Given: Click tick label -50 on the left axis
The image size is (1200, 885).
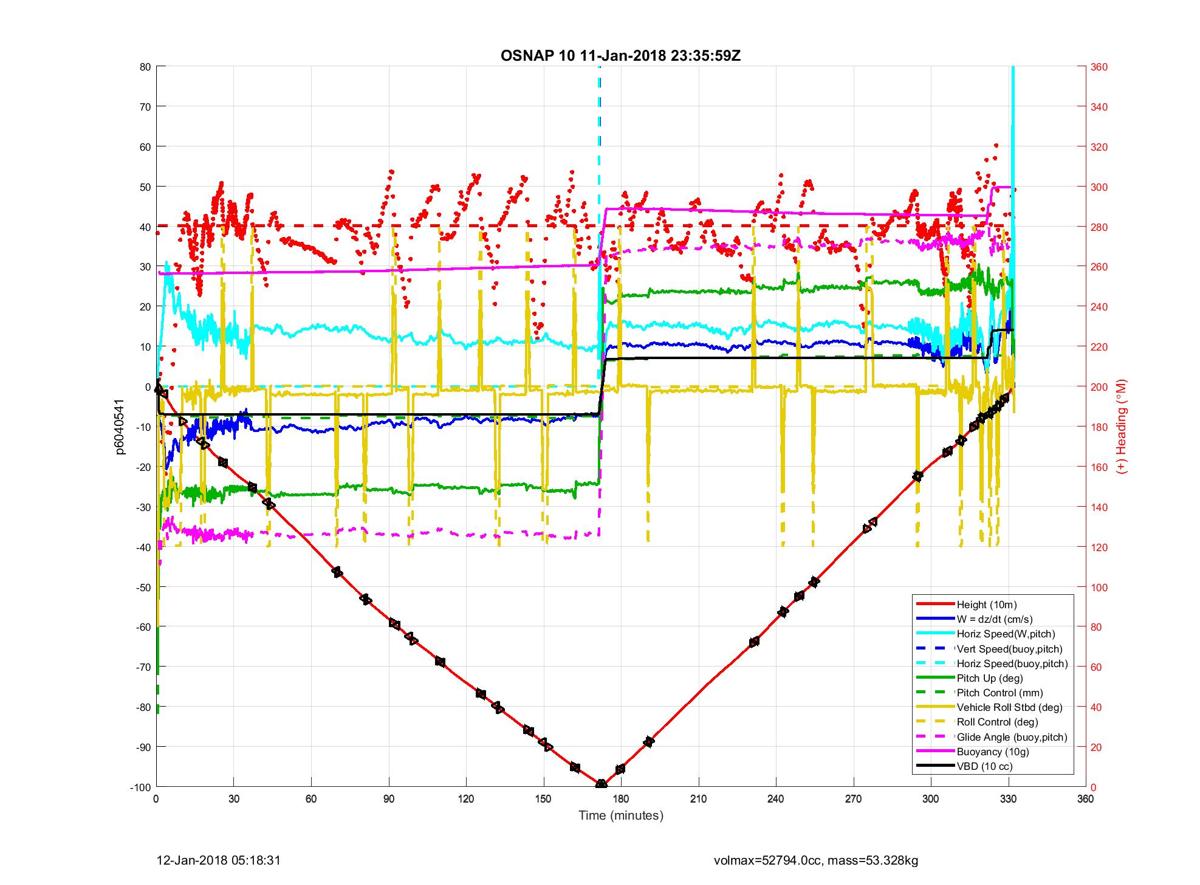Looking at the screenshot, I should 142,587.
